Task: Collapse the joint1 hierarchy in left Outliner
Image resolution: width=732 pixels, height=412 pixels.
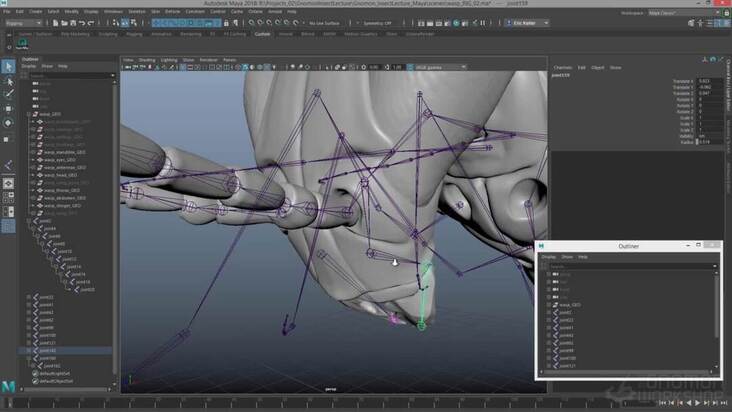Action: pyautogui.click(x=28, y=221)
